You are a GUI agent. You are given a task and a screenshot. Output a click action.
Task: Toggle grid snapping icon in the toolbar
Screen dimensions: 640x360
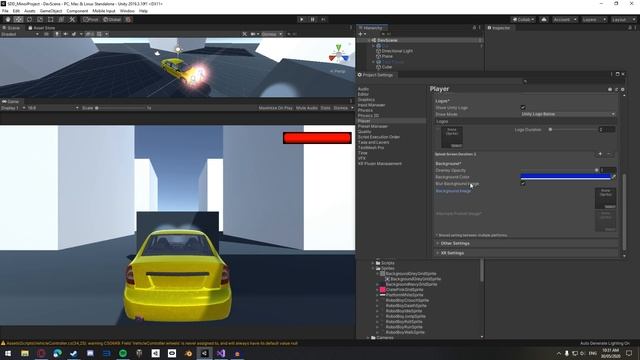(x=128, y=20)
